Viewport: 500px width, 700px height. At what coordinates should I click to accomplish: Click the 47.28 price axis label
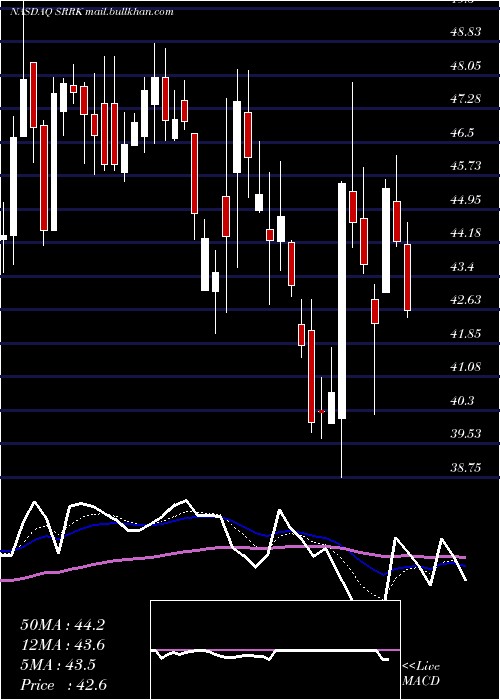tap(466, 99)
